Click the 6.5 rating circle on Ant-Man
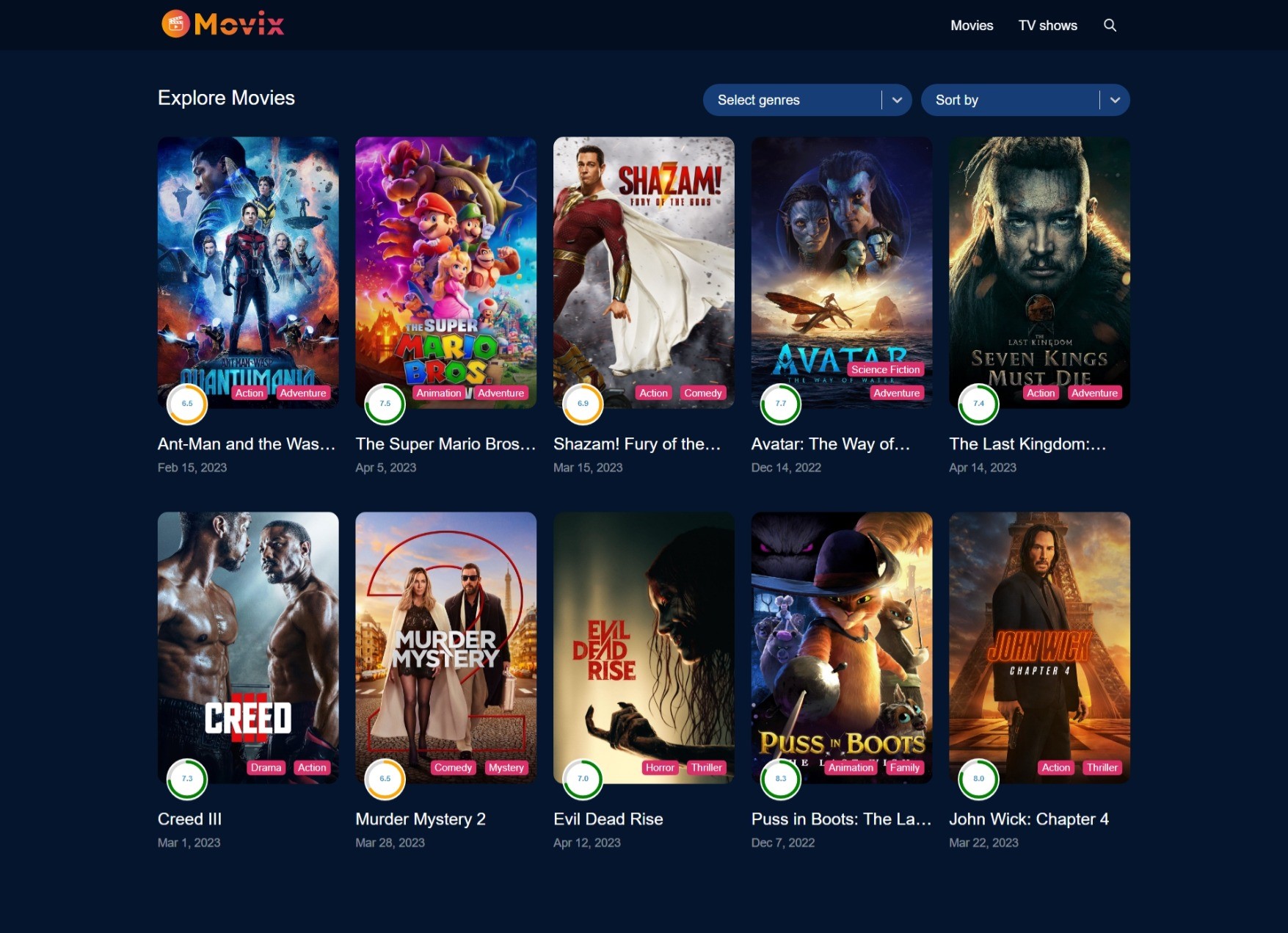This screenshot has height=933, width=1288. point(187,404)
